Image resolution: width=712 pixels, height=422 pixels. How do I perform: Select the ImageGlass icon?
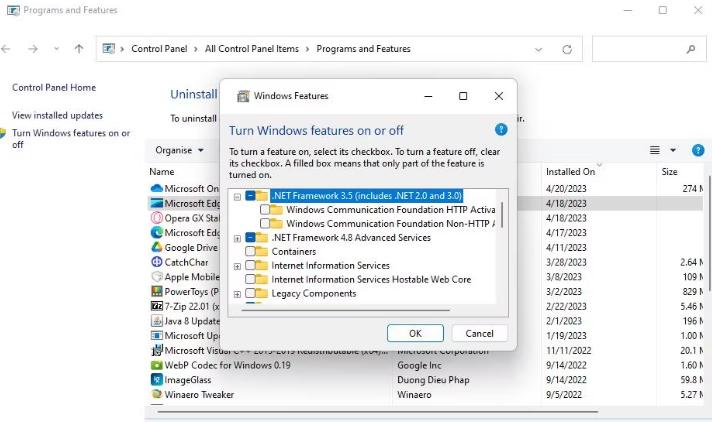coord(157,380)
